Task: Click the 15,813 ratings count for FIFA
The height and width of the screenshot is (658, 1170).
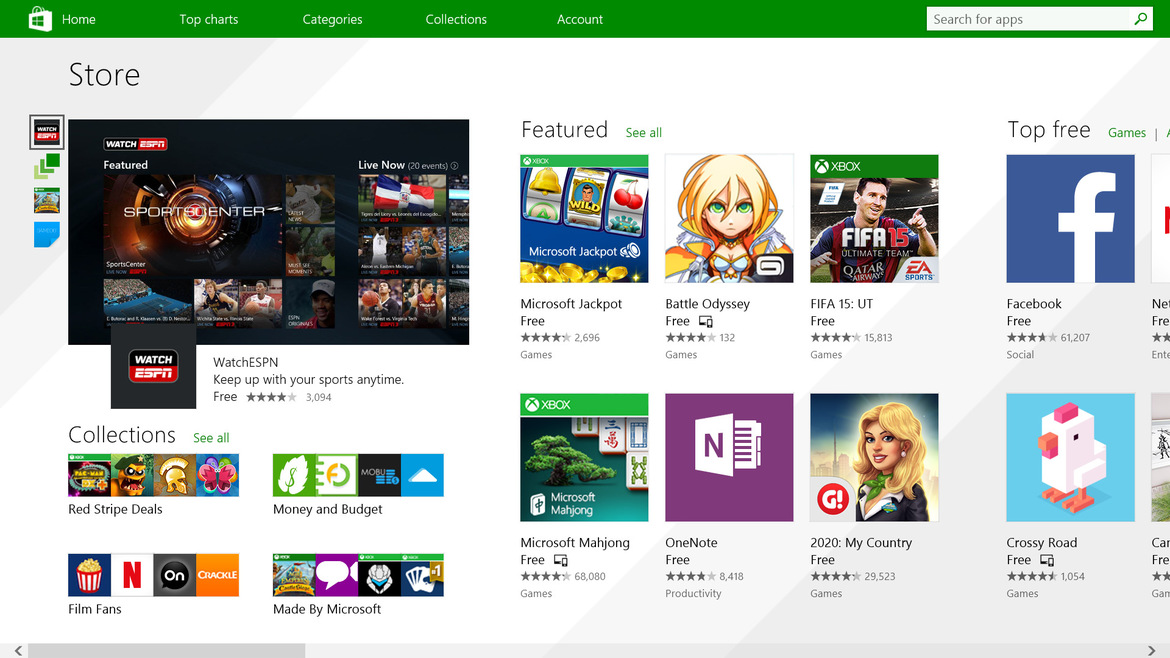Action: [x=878, y=338]
